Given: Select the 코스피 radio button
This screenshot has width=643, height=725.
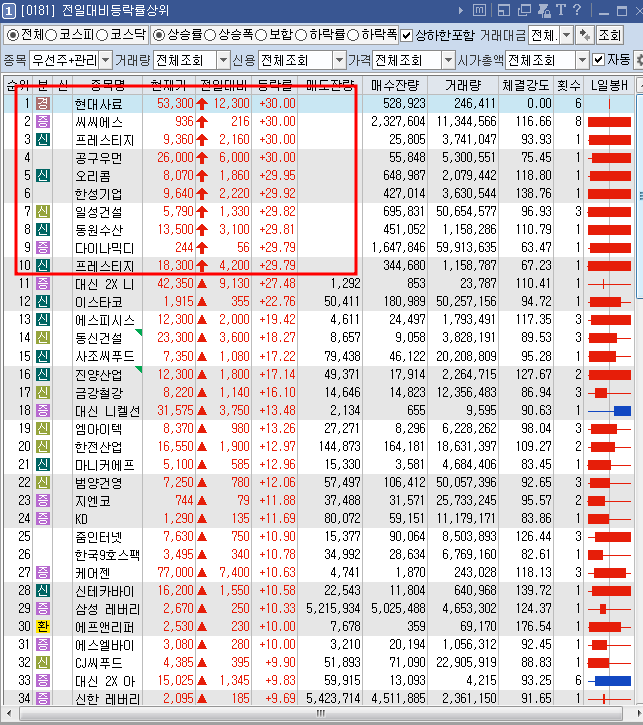Looking at the screenshot, I should [x=51, y=35].
